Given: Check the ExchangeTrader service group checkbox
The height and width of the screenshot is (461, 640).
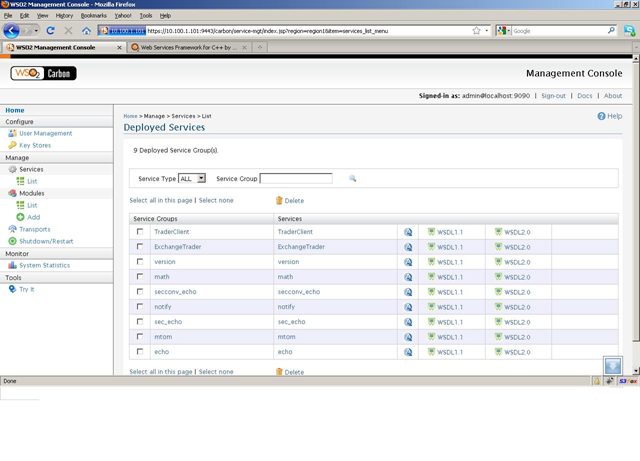Looking at the screenshot, I should [x=140, y=247].
